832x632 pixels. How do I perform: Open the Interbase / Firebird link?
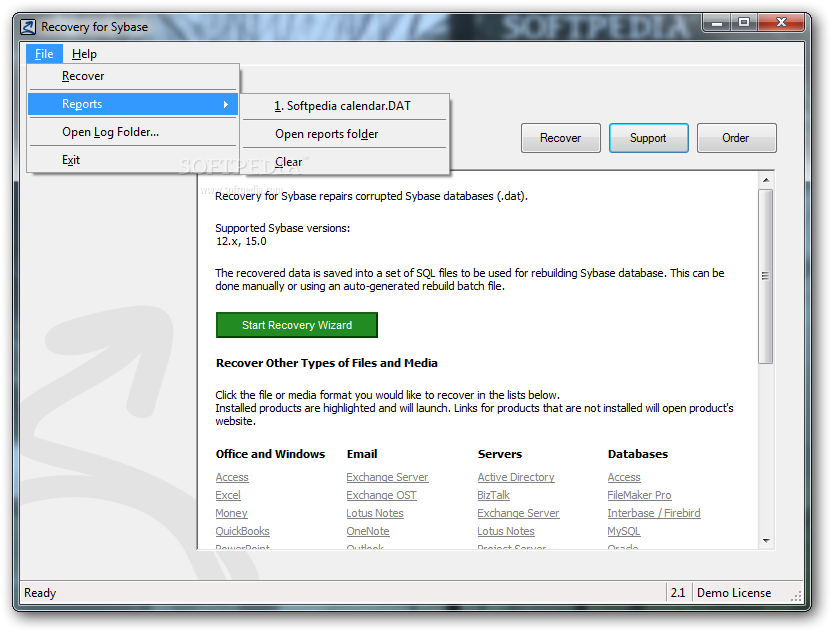point(654,513)
